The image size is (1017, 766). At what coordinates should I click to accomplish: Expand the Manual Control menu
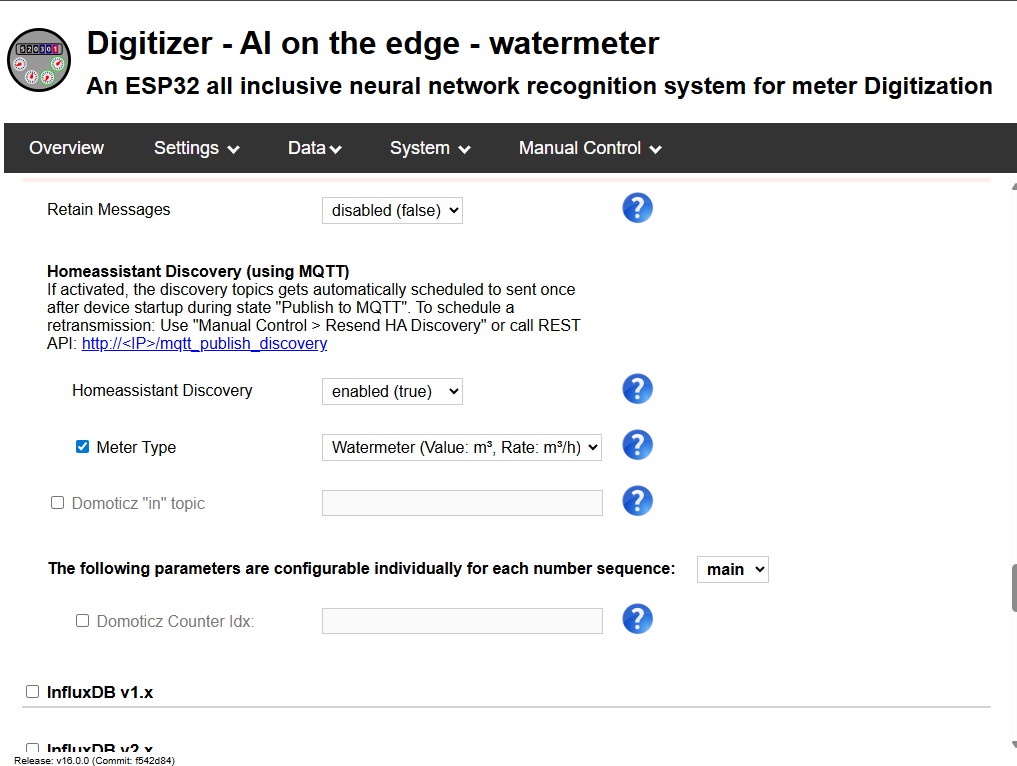590,148
